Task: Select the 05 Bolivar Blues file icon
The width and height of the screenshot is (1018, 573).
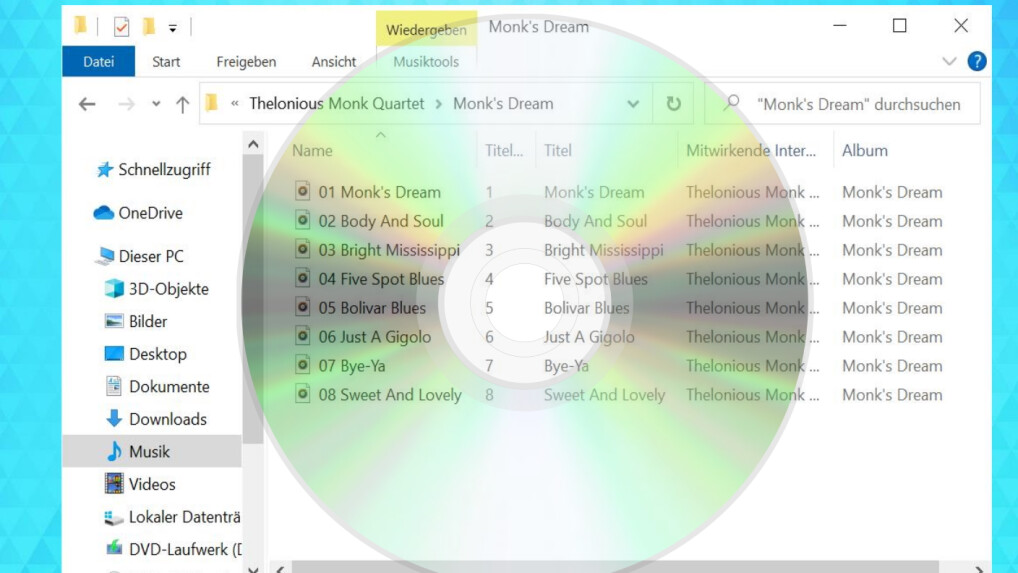Action: 302,306
